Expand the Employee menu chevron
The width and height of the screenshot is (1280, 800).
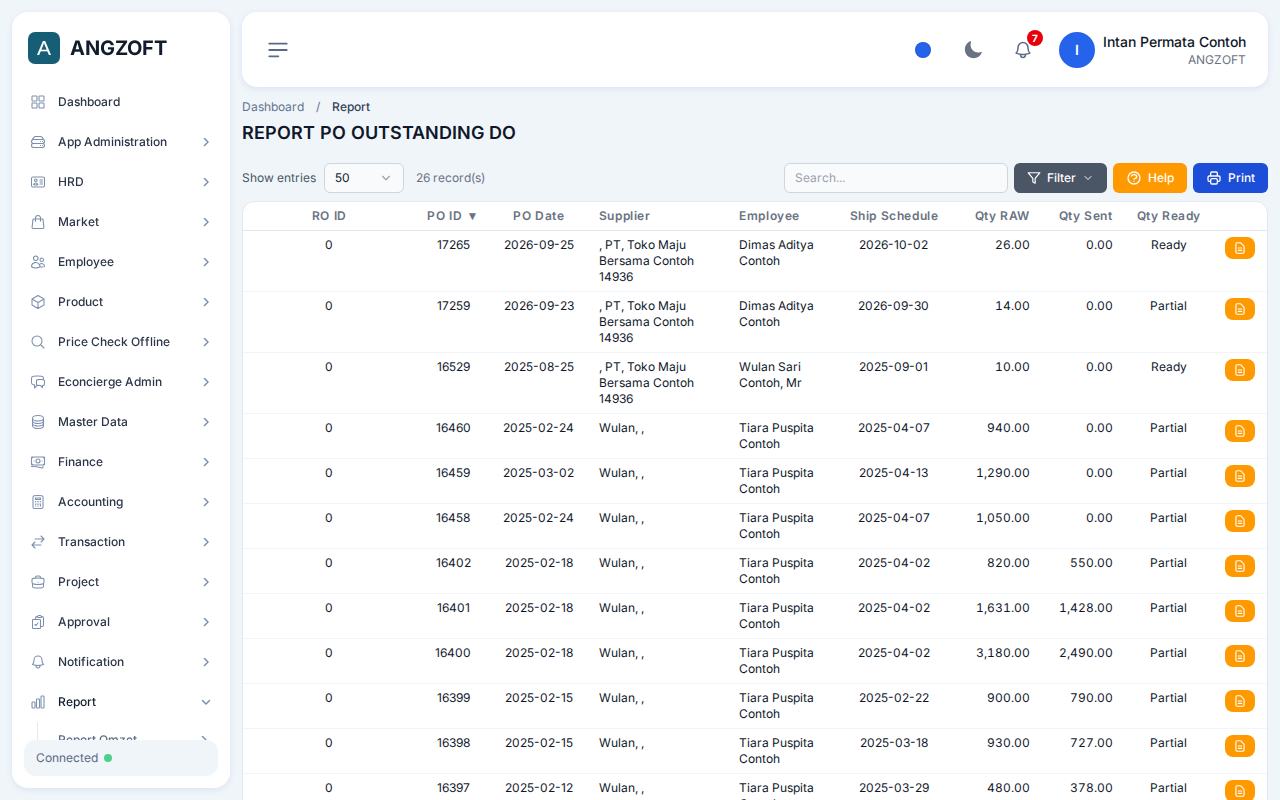pyautogui.click(x=206, y=262)
